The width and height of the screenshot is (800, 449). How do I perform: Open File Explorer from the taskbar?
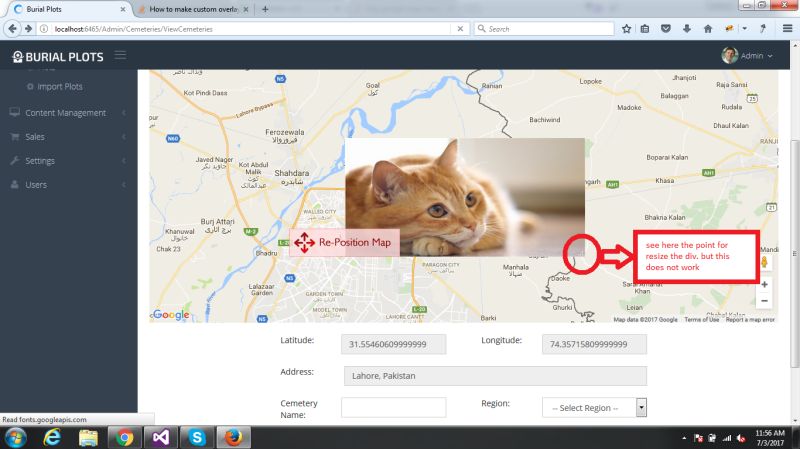(88, 438)
